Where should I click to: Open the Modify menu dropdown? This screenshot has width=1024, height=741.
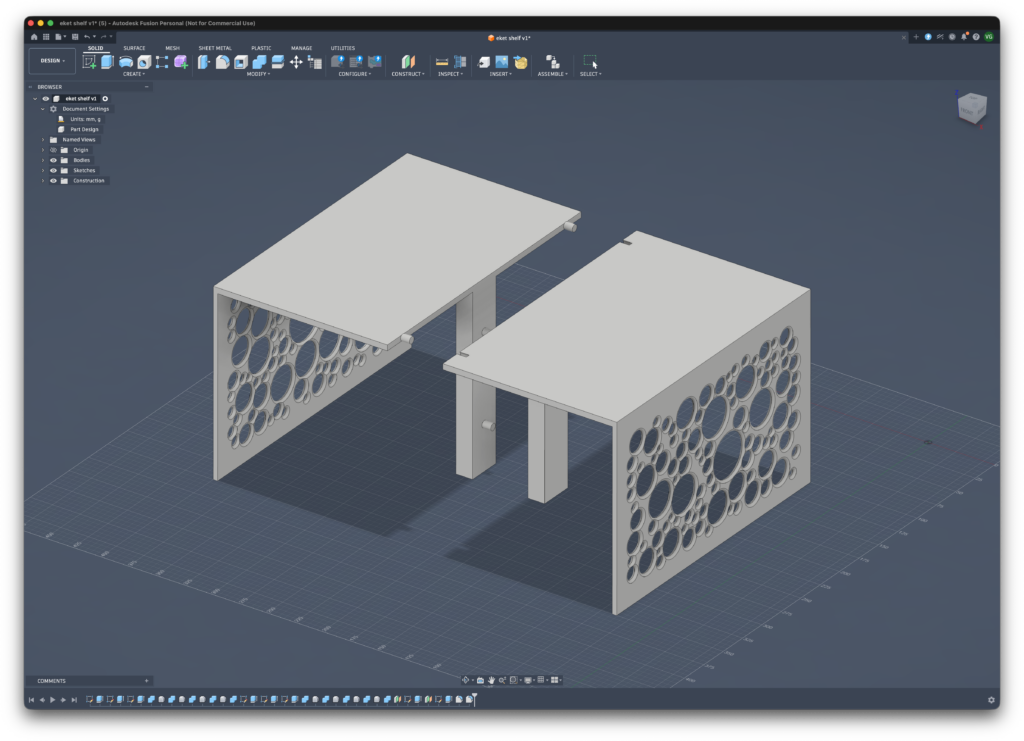(x=258, y=74)
